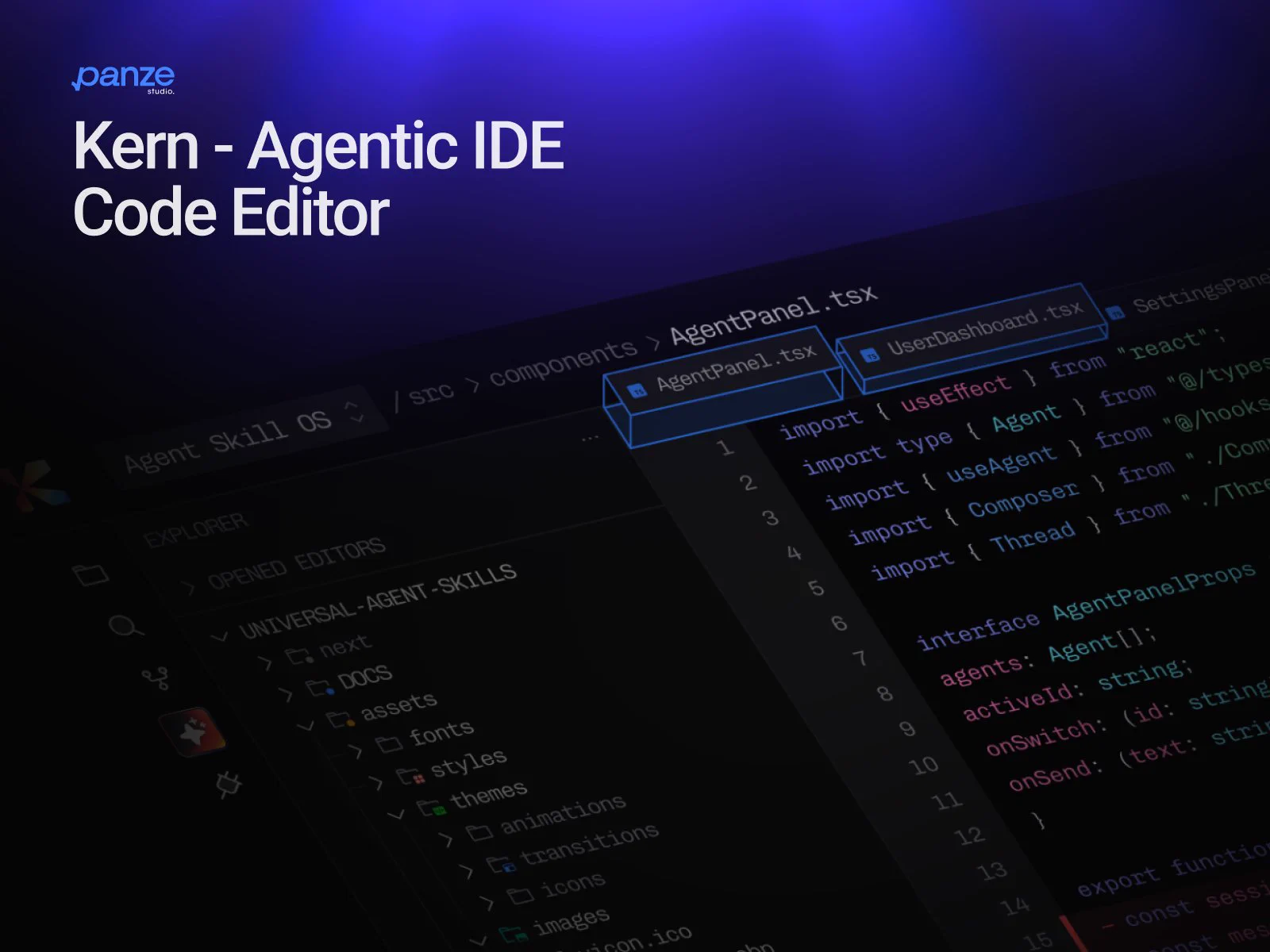This screenshot has height=952, width=1270.
Task: Expand the next folder chevron
Action: coord(266,662)
